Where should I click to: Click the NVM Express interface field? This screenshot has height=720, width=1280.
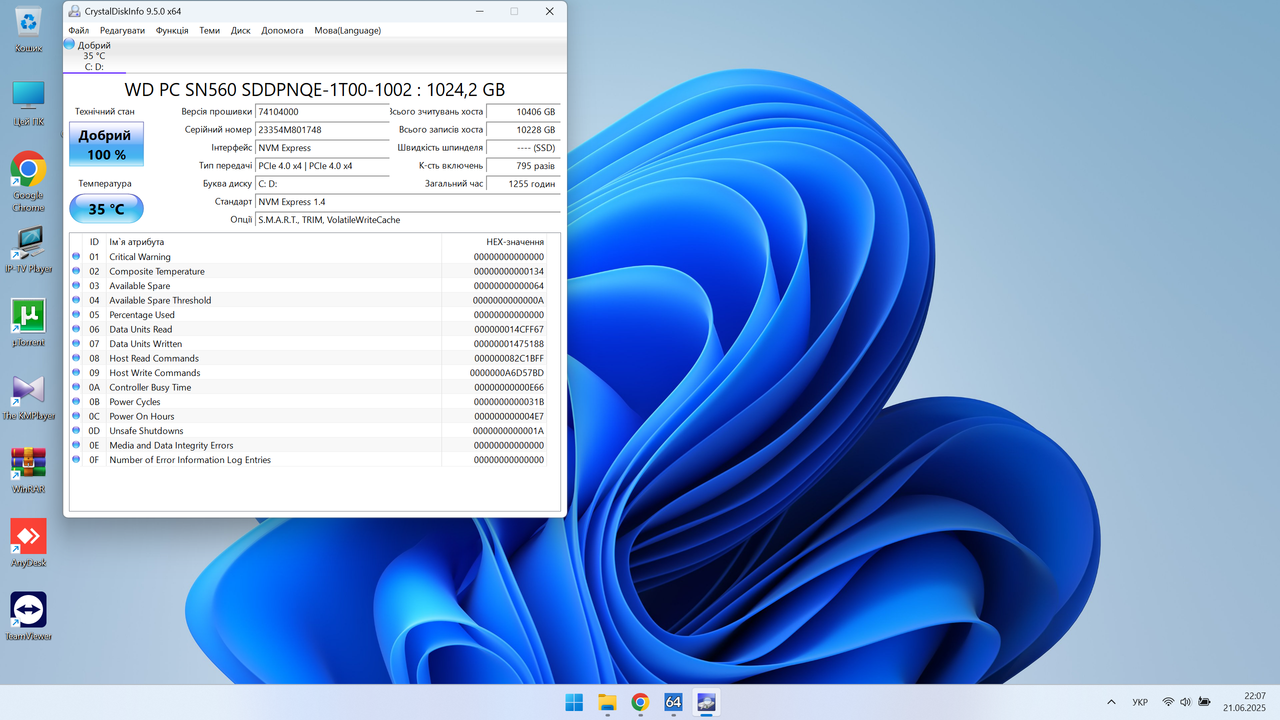pos(322,148)
